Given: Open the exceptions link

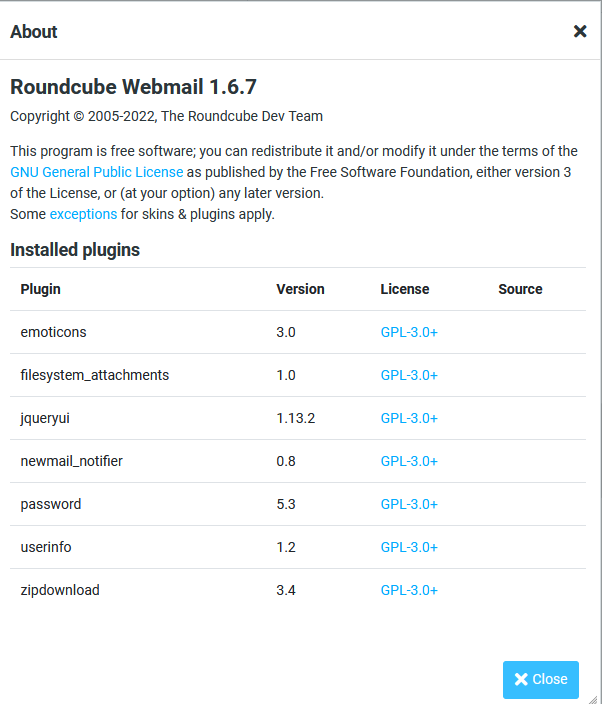Looking at the screenshot, I should click(x=83, y=214).
